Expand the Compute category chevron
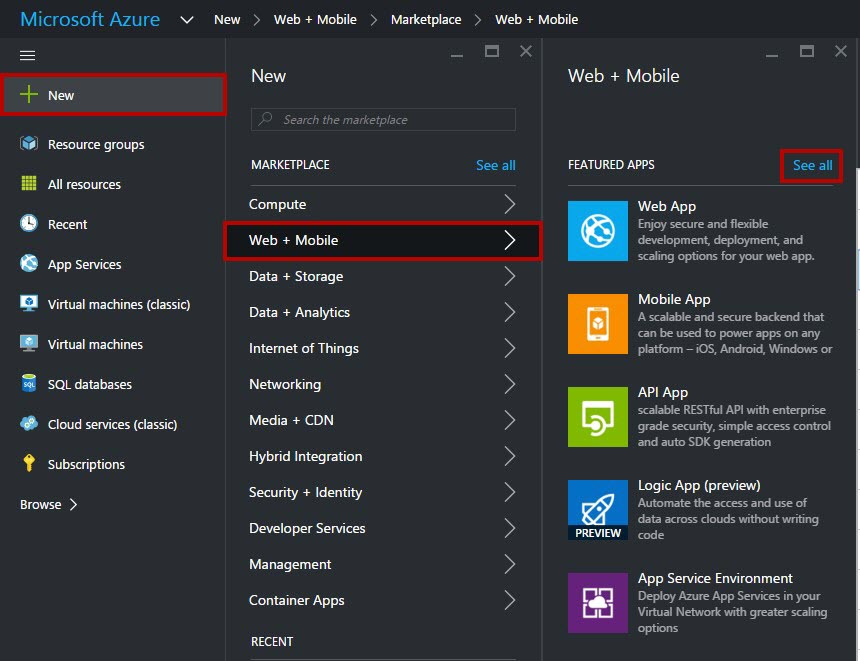The image size is (860, 661). [x=510, y=204]
